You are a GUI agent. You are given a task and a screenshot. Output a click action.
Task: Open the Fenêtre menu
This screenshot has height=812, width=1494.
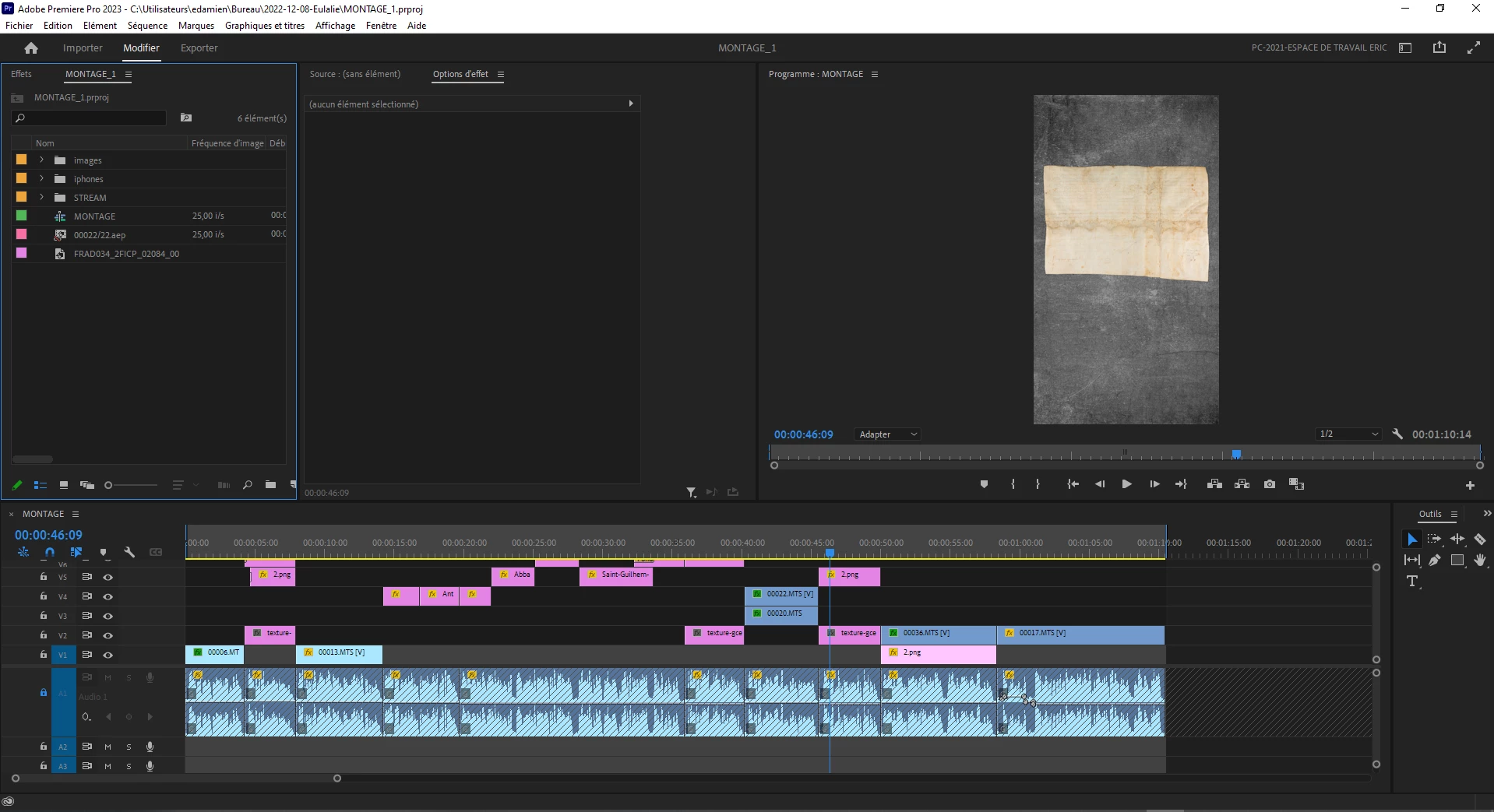[381, 26]
